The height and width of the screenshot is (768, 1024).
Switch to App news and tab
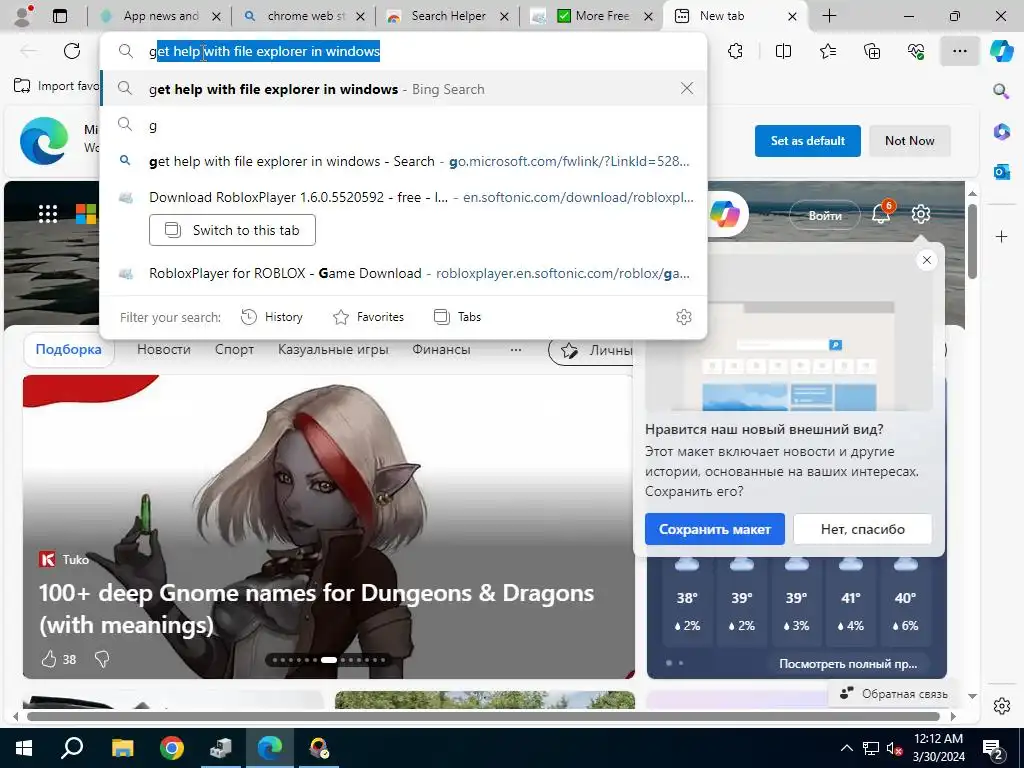click(x=159, y=16)
